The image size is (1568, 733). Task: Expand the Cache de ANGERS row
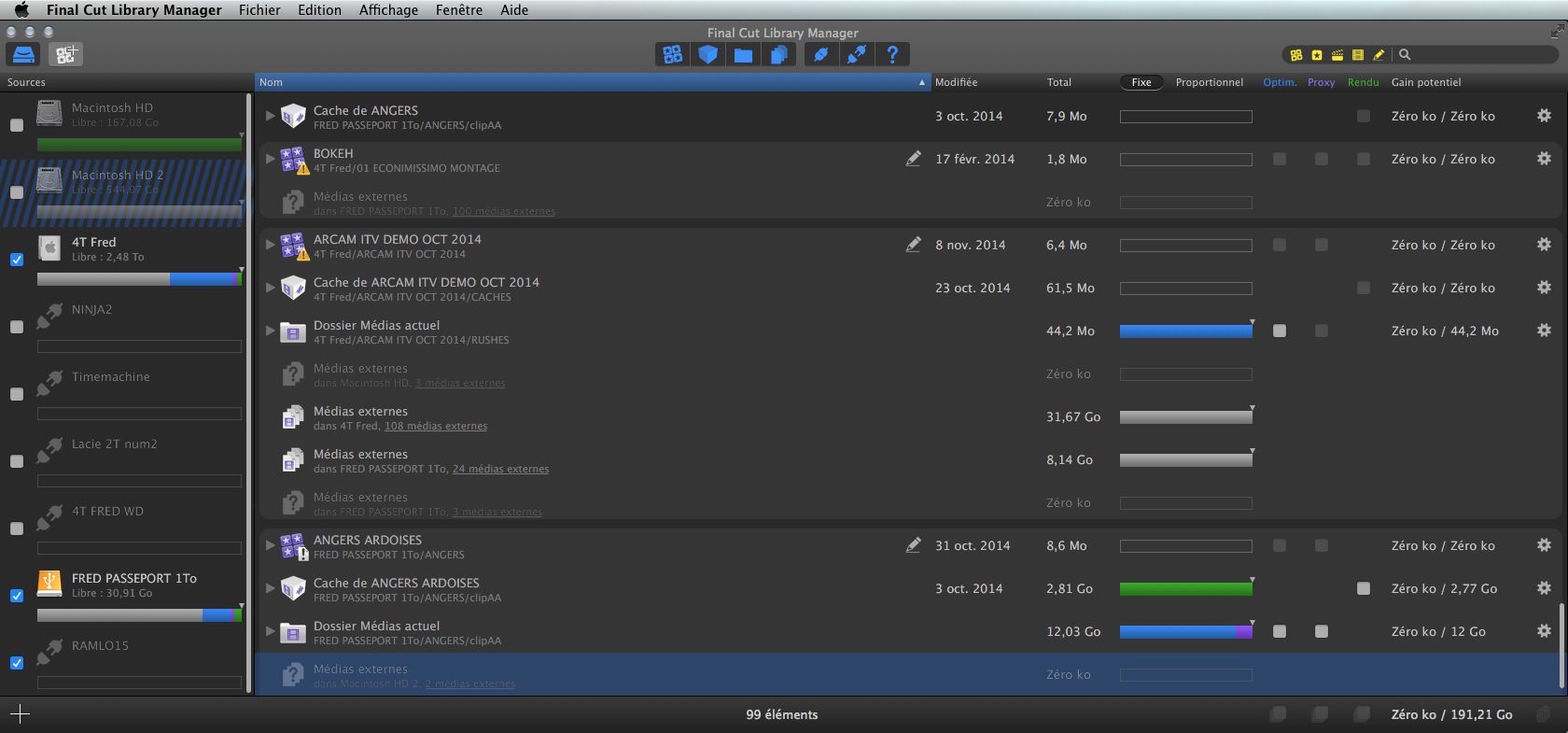pos(270,116)
